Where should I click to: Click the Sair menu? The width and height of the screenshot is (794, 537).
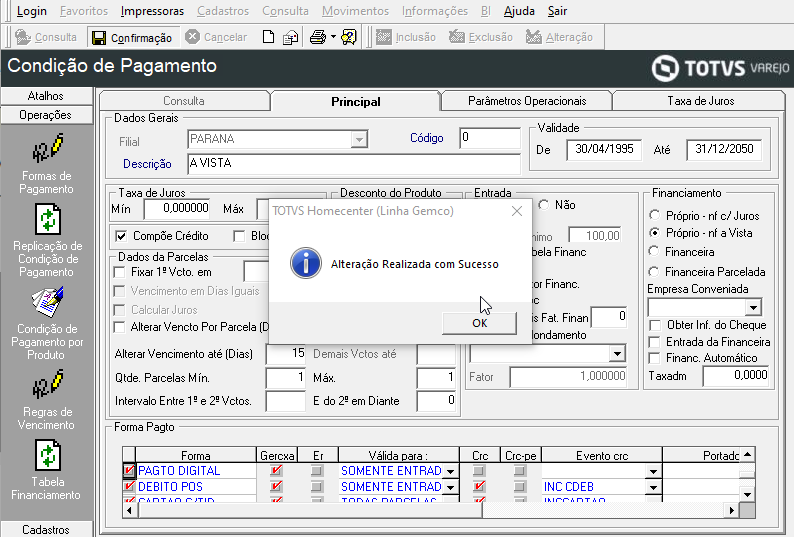coord(557,11)
